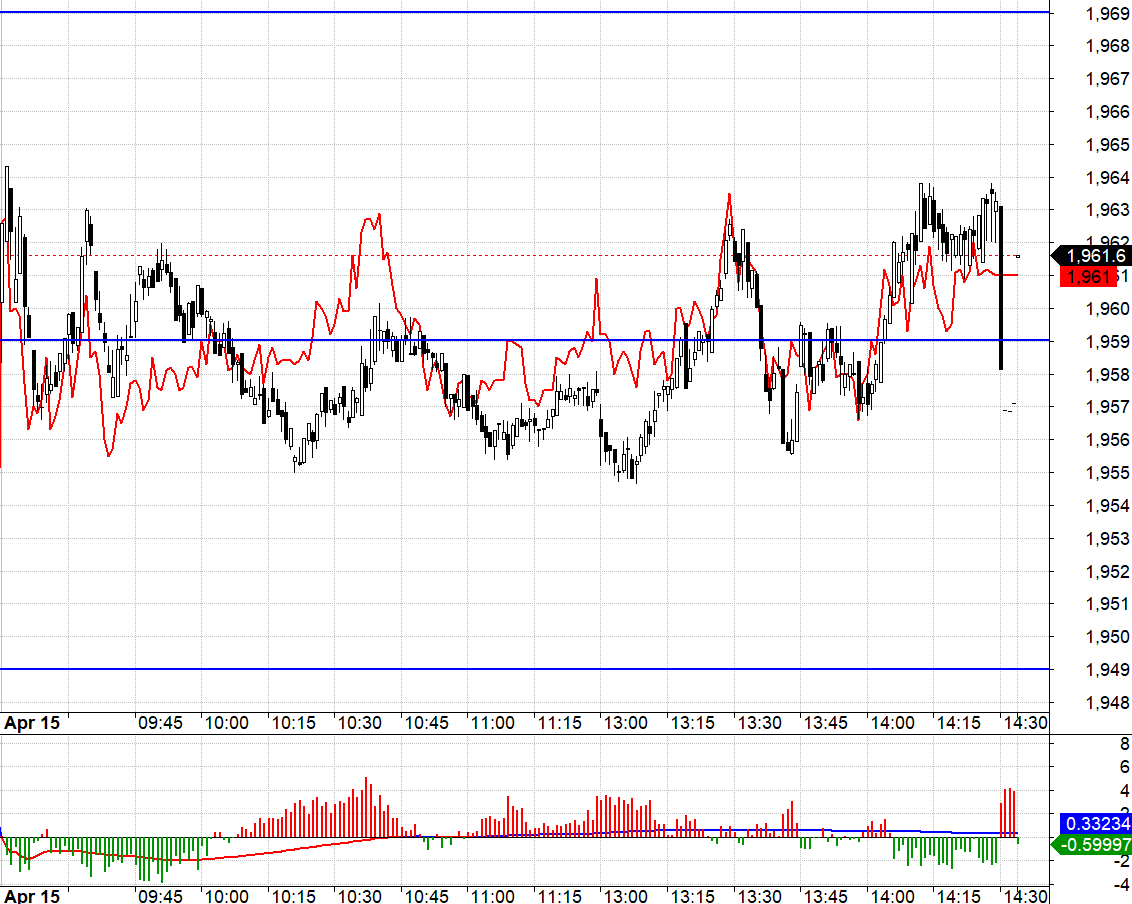Click the black 1,961.6 current price tag
Viewport: 1132px width, 904px height.
click(1092, 256)
